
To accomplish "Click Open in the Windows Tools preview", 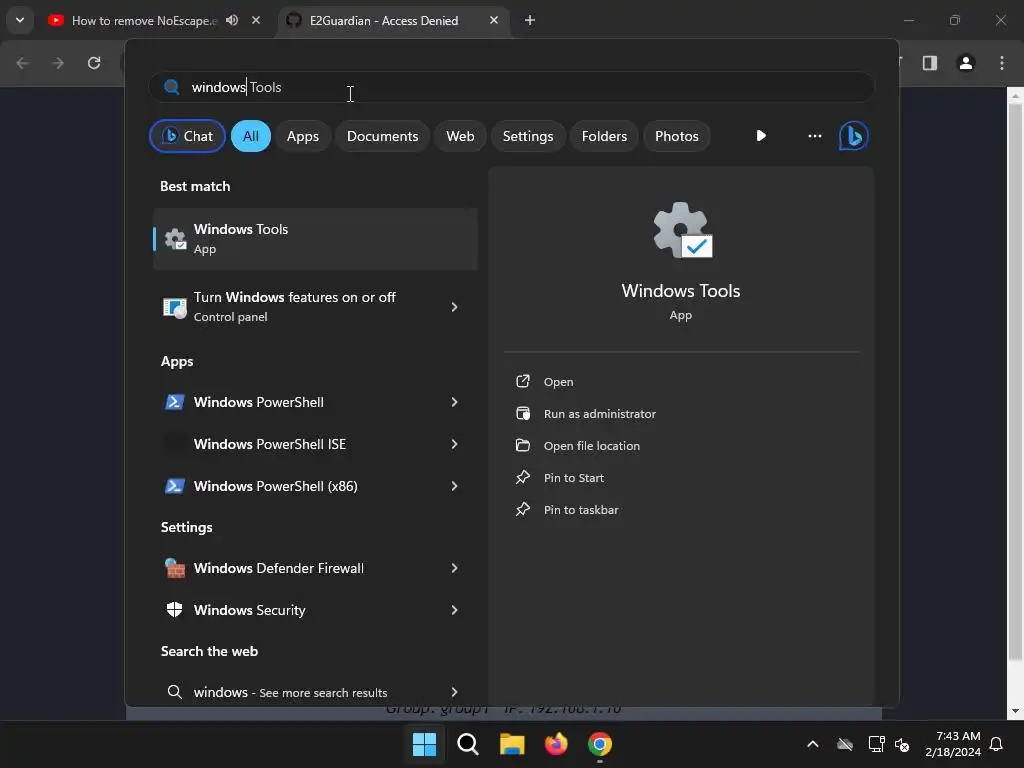I will tap(558, 382).
